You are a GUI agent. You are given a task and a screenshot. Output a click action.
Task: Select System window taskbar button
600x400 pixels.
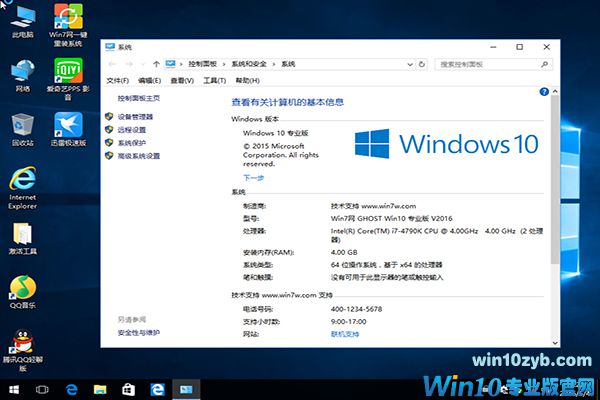tap(186, 390)
